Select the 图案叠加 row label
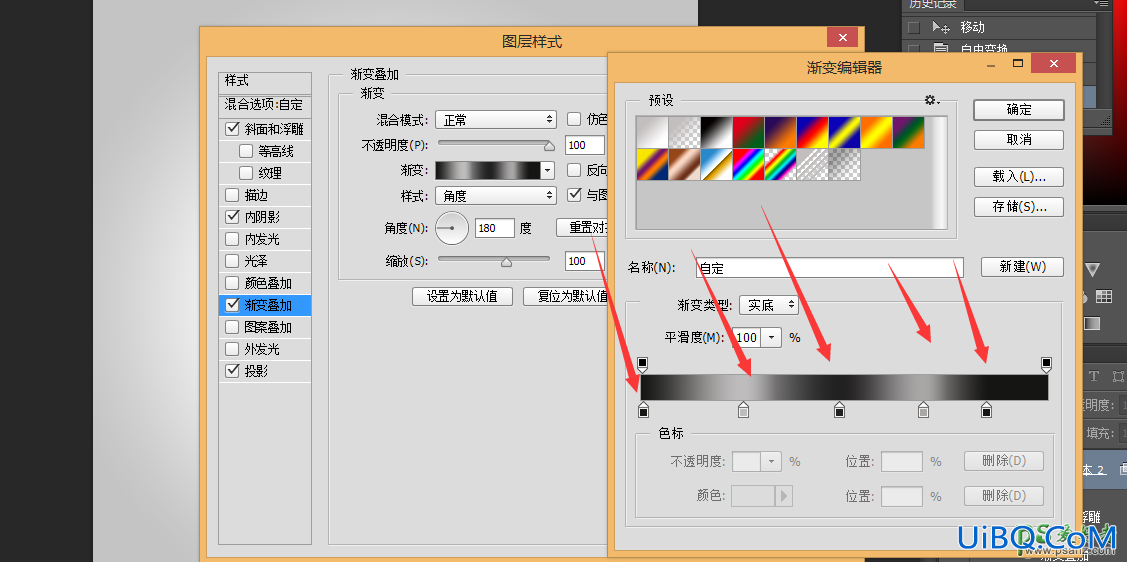Viewport: 1127px width, 562px height. 268,328
